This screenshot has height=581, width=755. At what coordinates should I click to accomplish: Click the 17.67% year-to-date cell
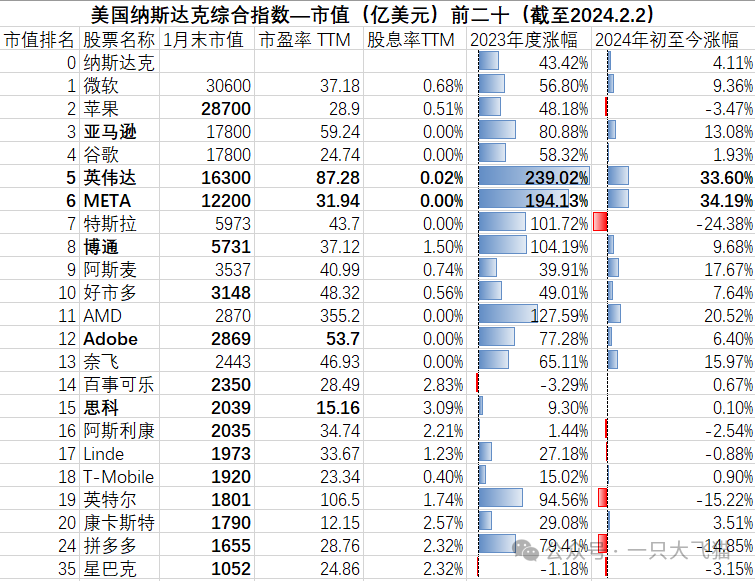[729, 270]
